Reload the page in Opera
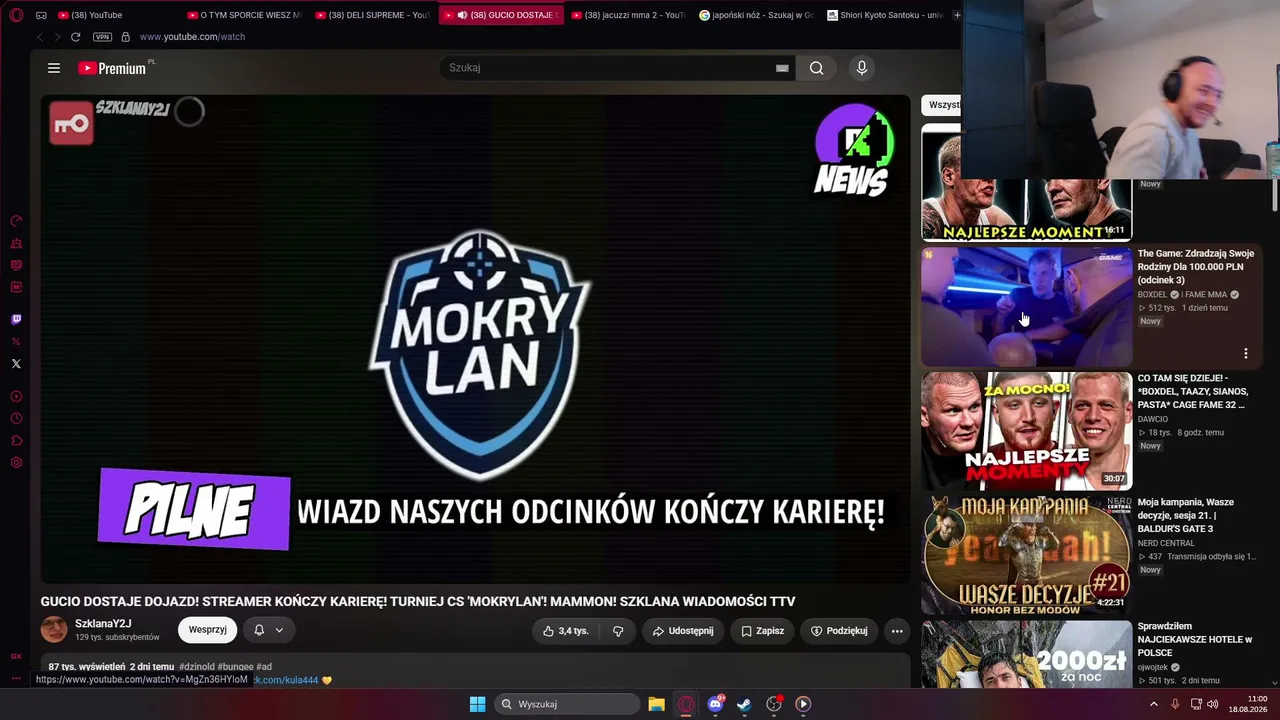This screenshot has height=720, width=1280. click(x=75, y=37)
